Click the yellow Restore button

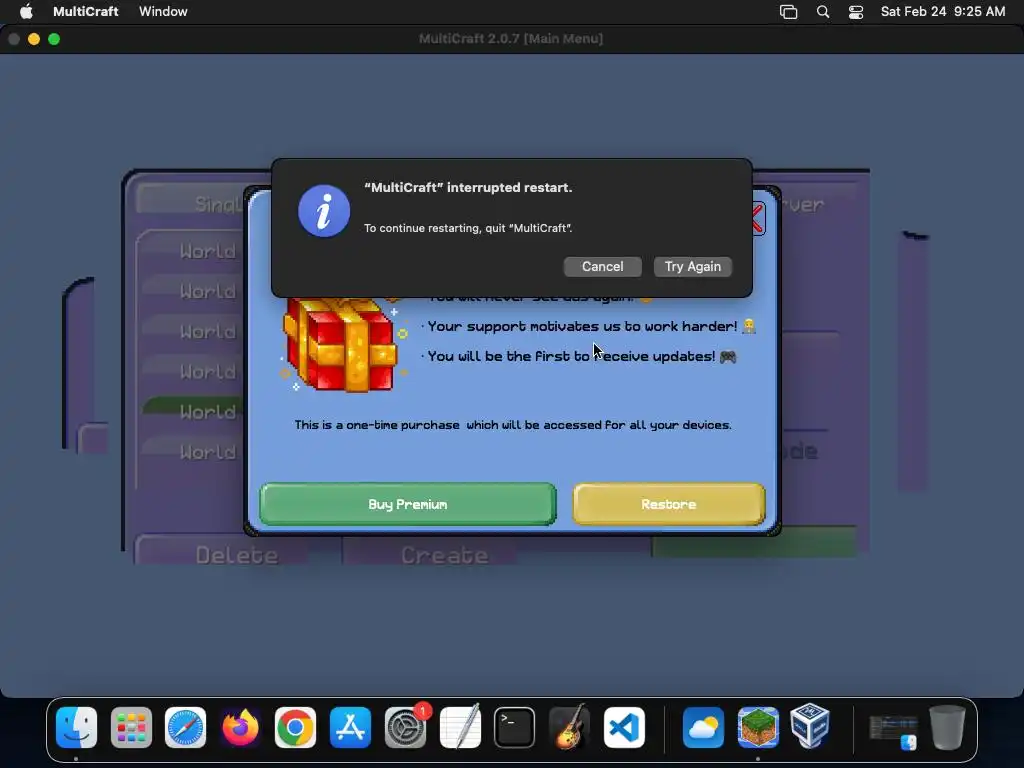tap(669, 504)
